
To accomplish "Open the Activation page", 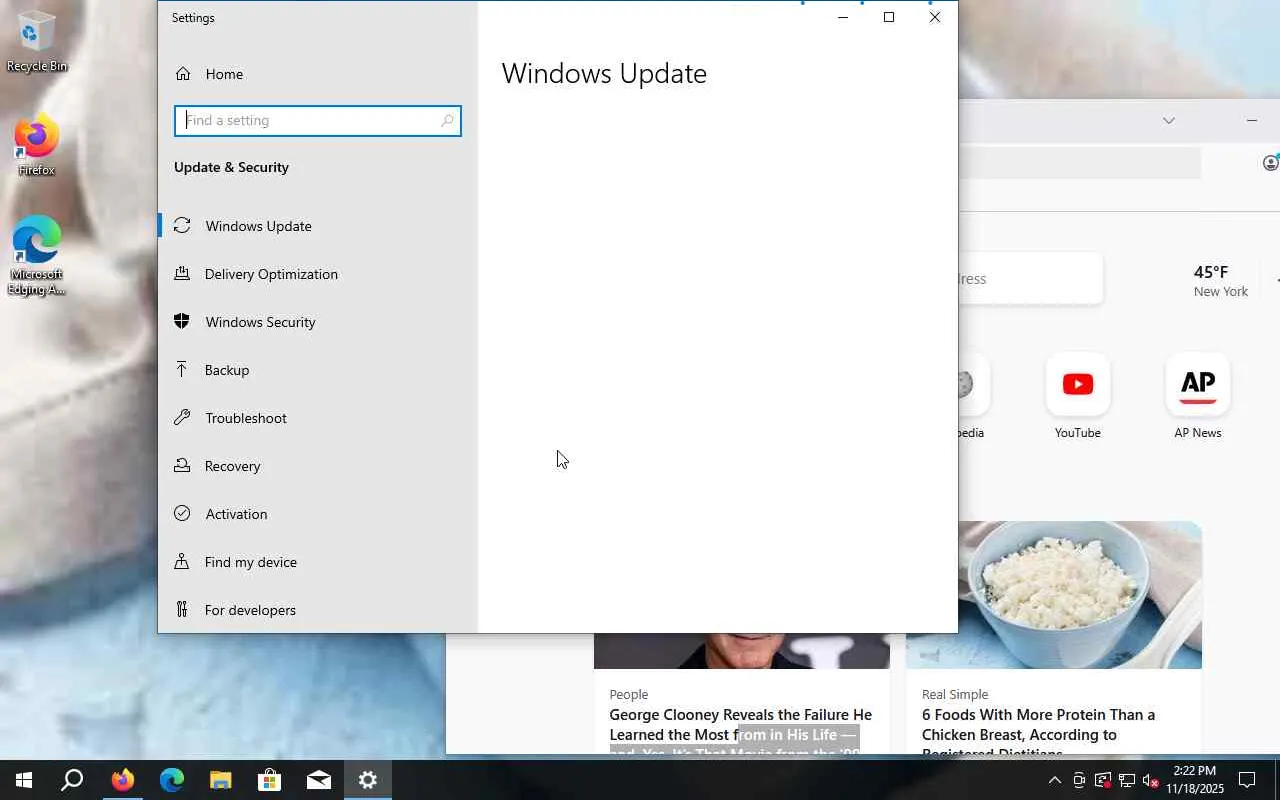I will click(x=318, y=514).
